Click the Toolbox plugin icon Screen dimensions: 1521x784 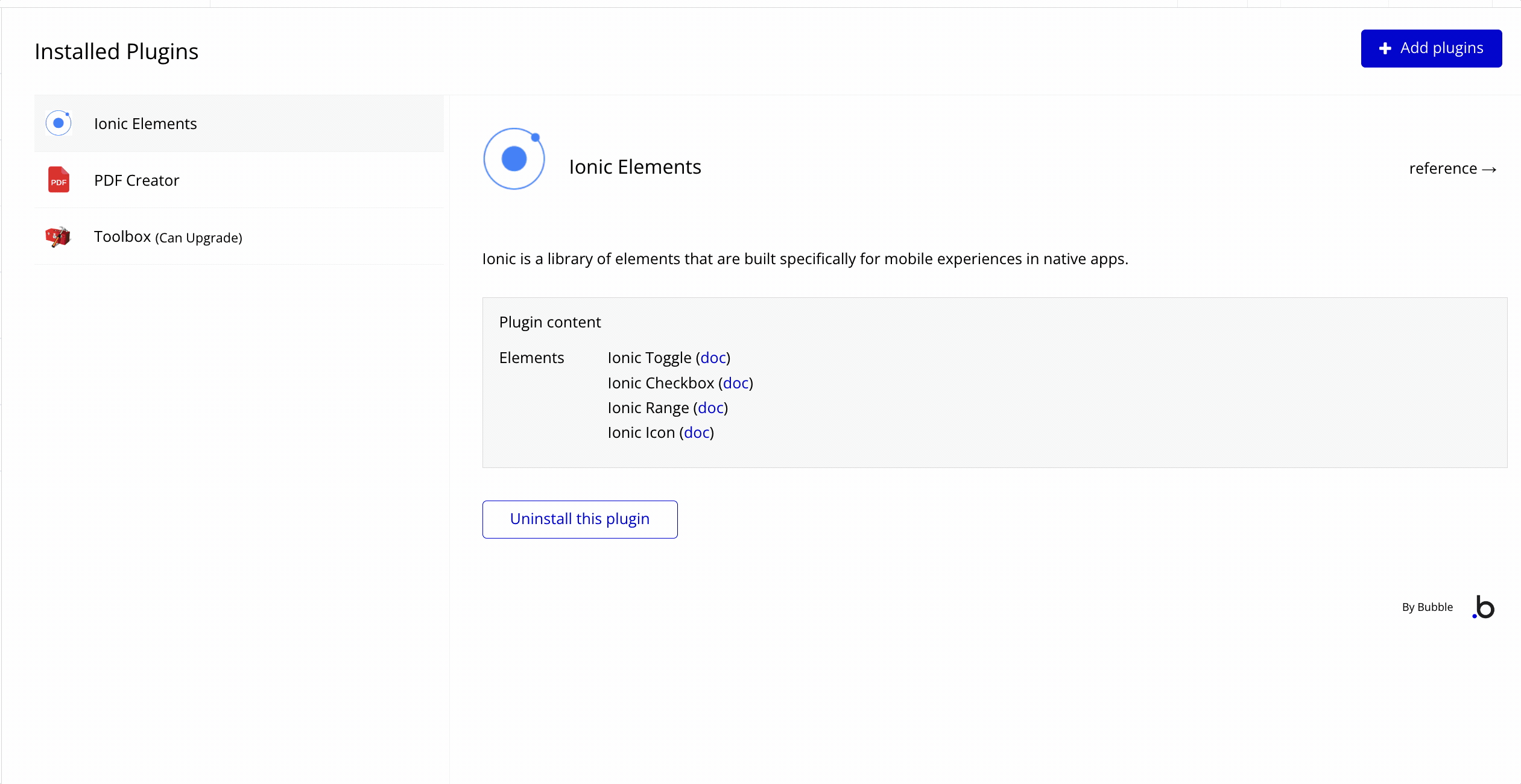[x=58, y=236]
